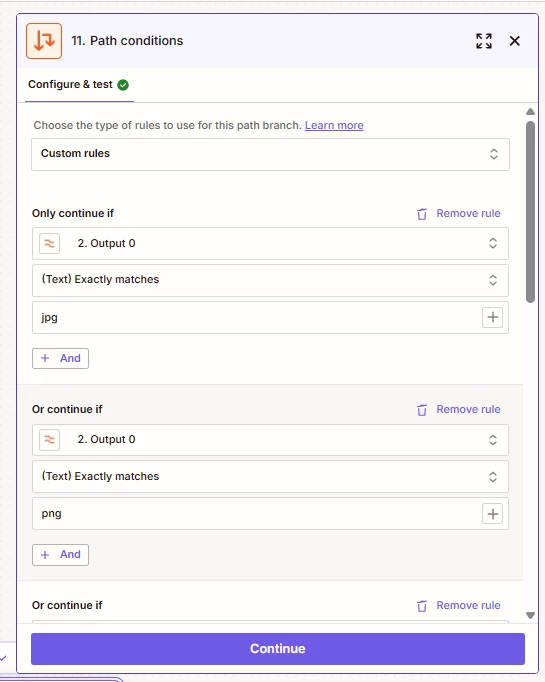Open first rule's Output 0 field dropdown
Image resolution: width=545 pixels, height=682 pixels.
270,244
